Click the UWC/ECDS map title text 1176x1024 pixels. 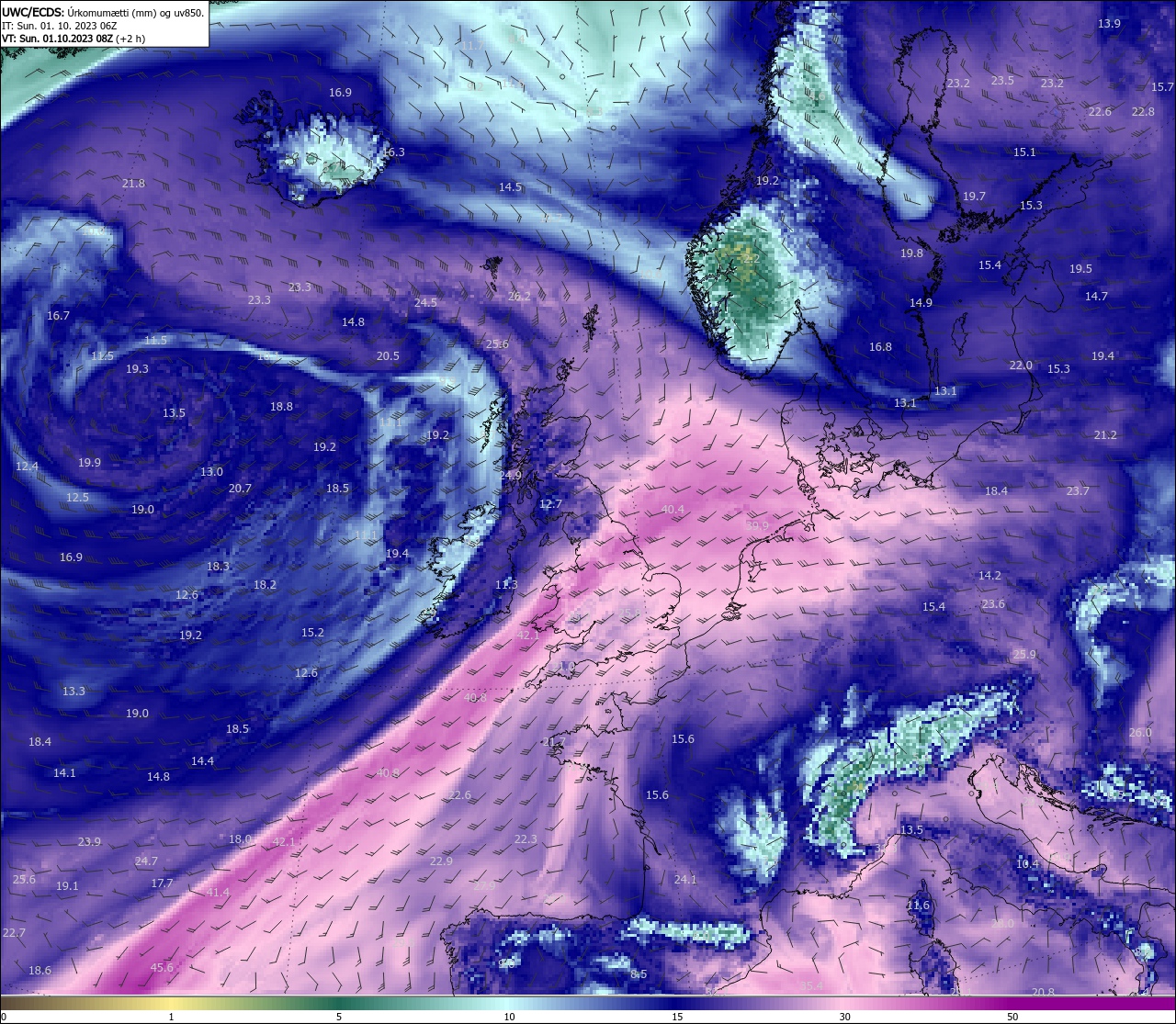point(103,12)
